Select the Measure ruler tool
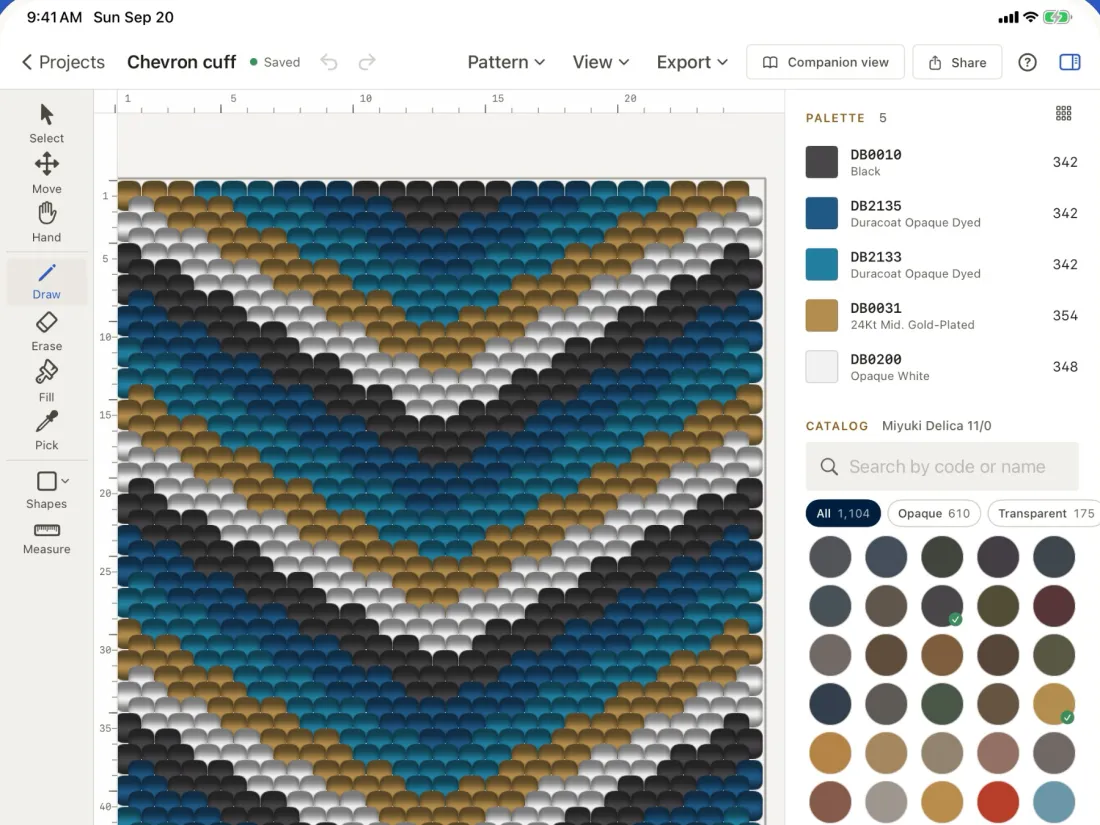Image resolution: width=1100 pixels, height=825 pixels. tap(46, 539)
